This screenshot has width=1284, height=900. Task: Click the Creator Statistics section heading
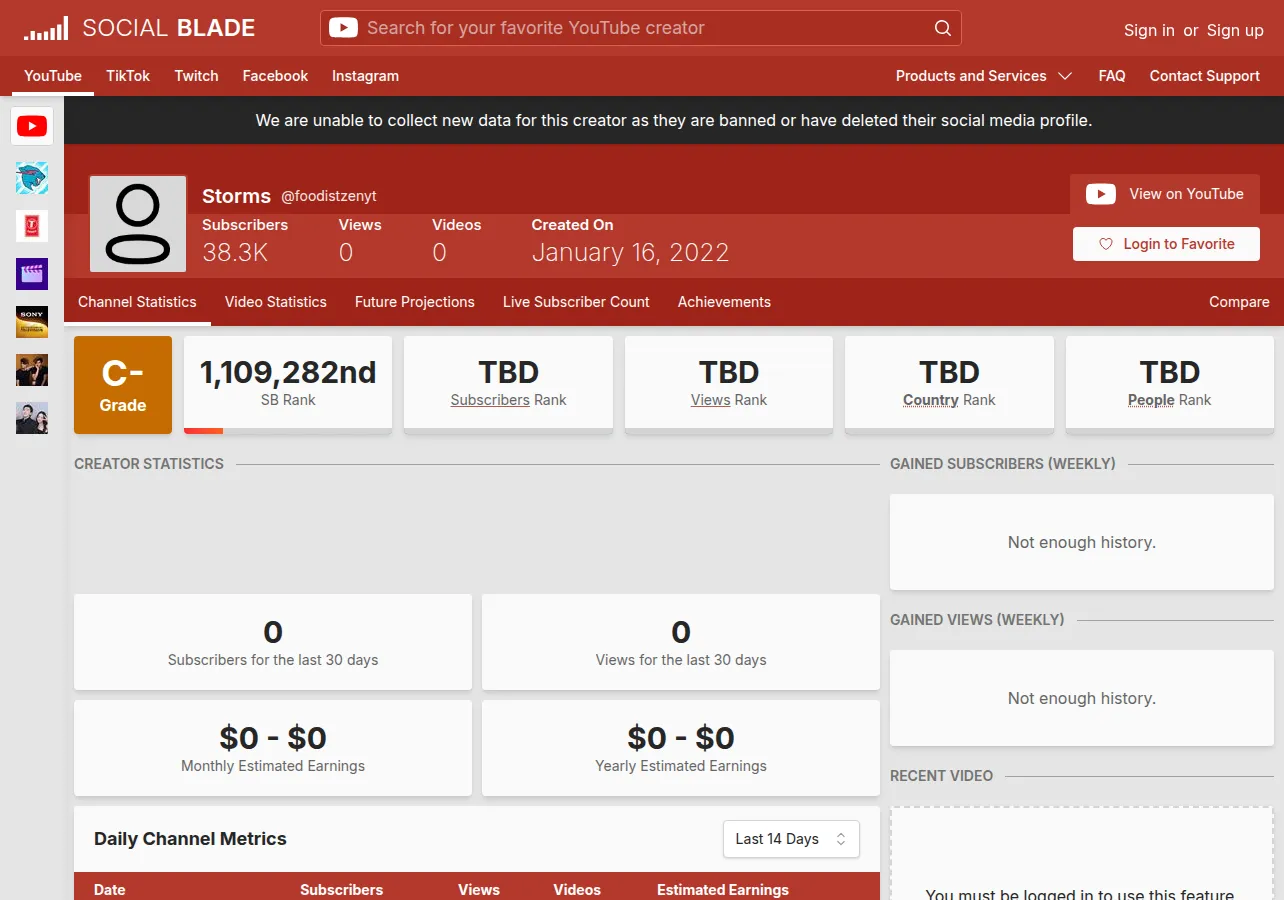click(x=149, y=464)
